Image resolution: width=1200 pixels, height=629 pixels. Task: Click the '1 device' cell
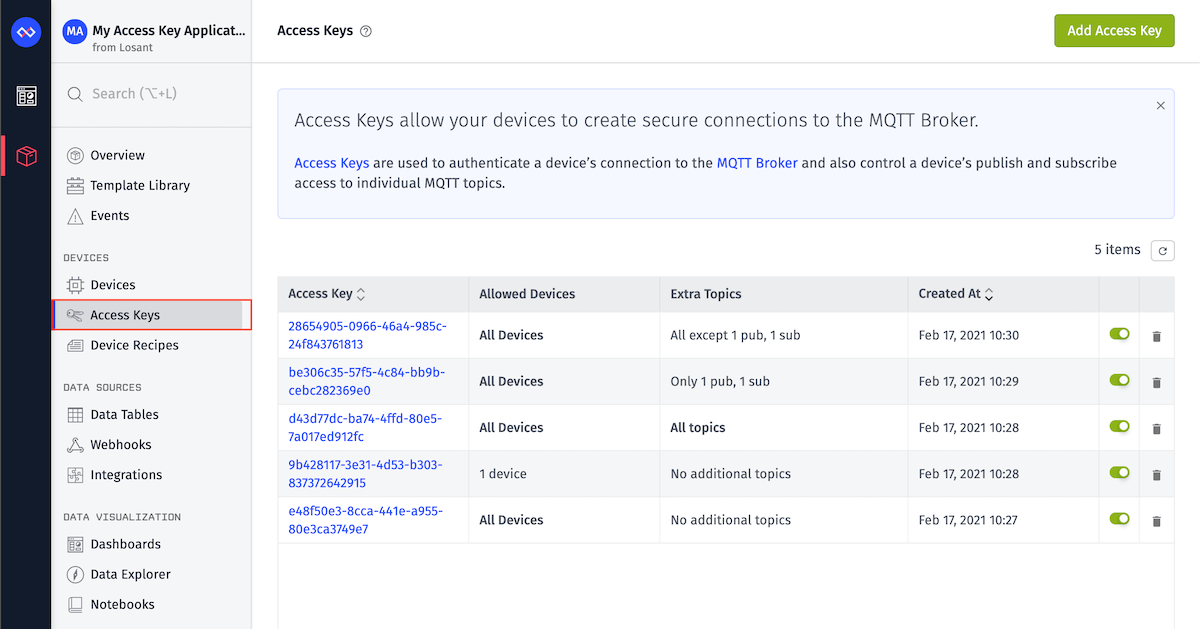503,474
